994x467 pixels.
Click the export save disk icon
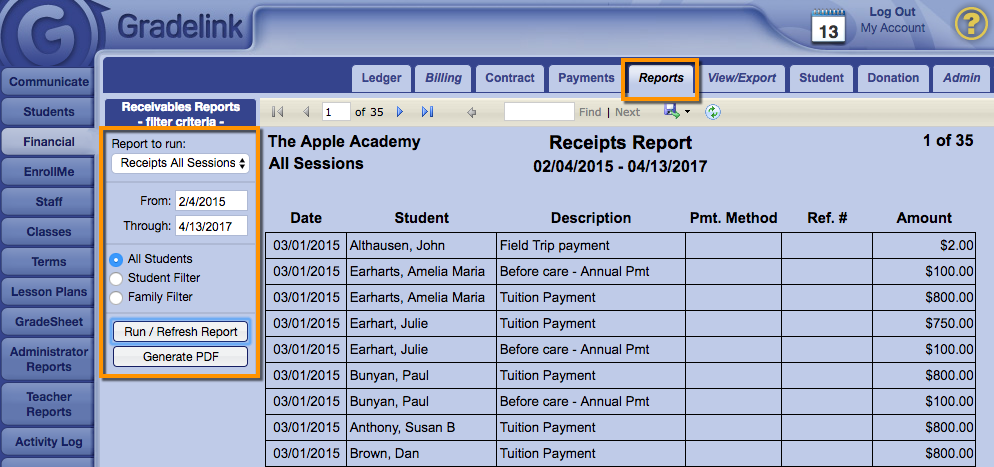[x=672, y=111]
